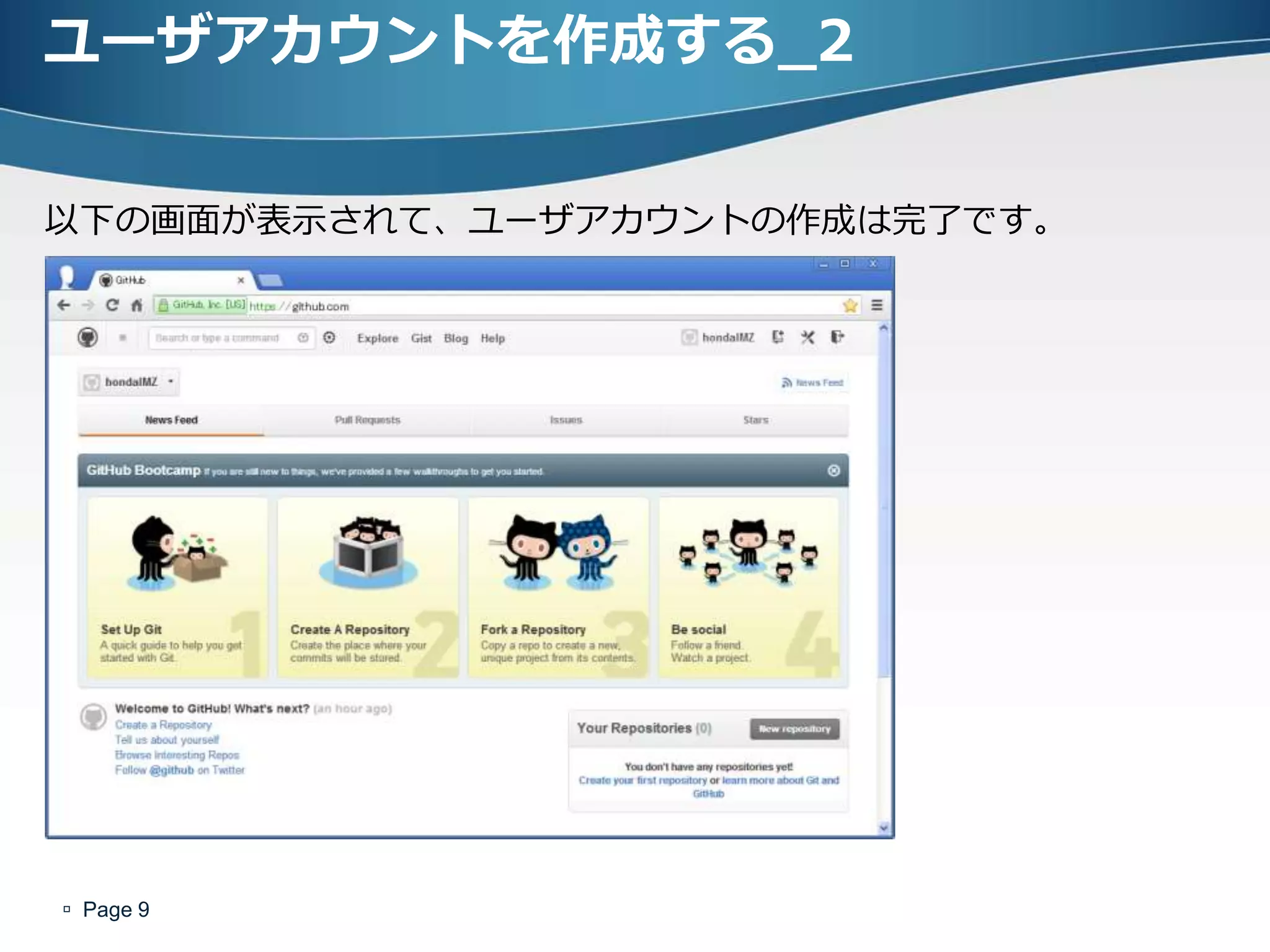Go to the browser home page icon
Image resolution: width=1270 pixels, height=952 pixels.
click(137, 305)
